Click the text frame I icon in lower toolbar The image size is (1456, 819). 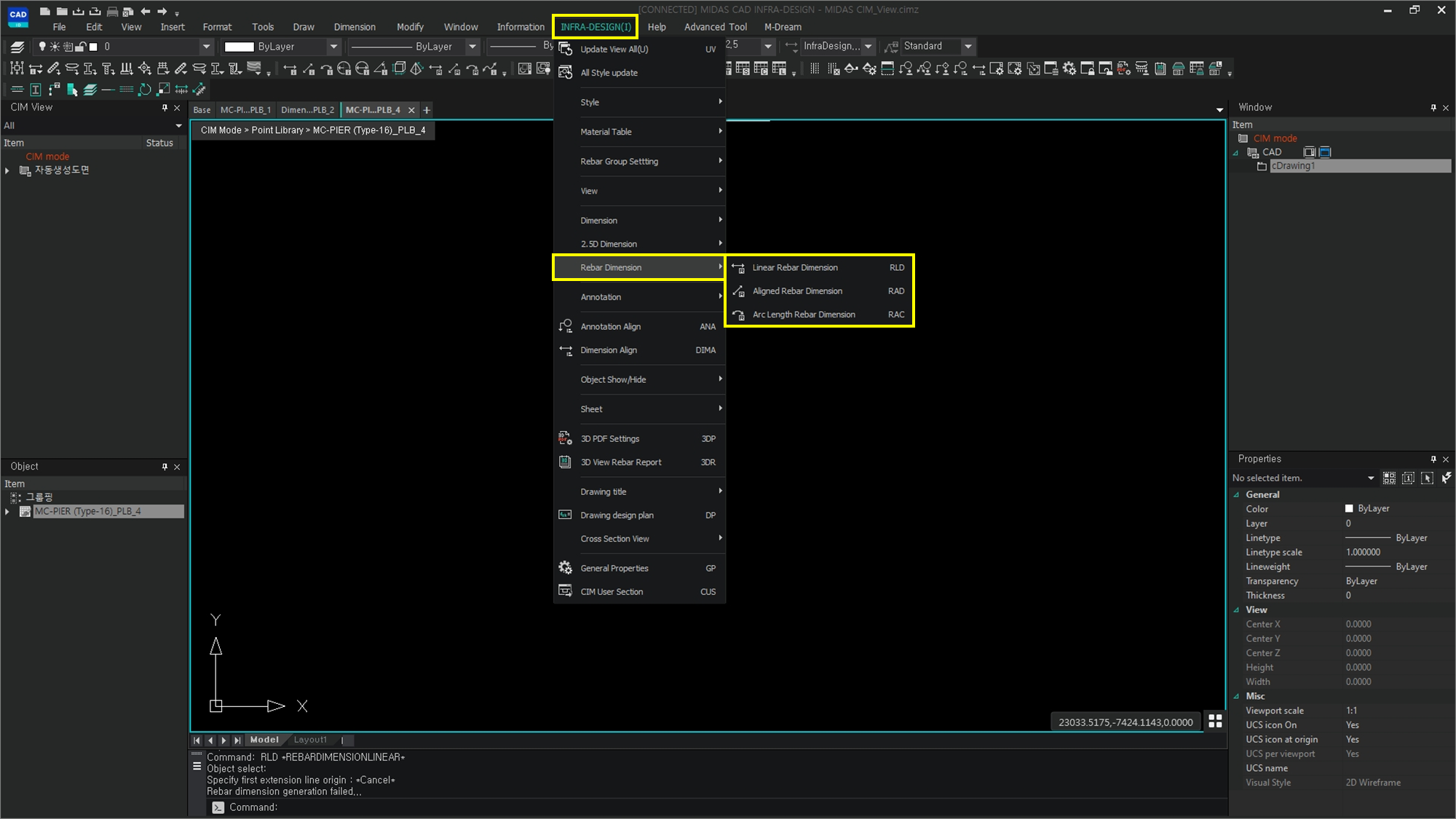click(x=35, y=90)
